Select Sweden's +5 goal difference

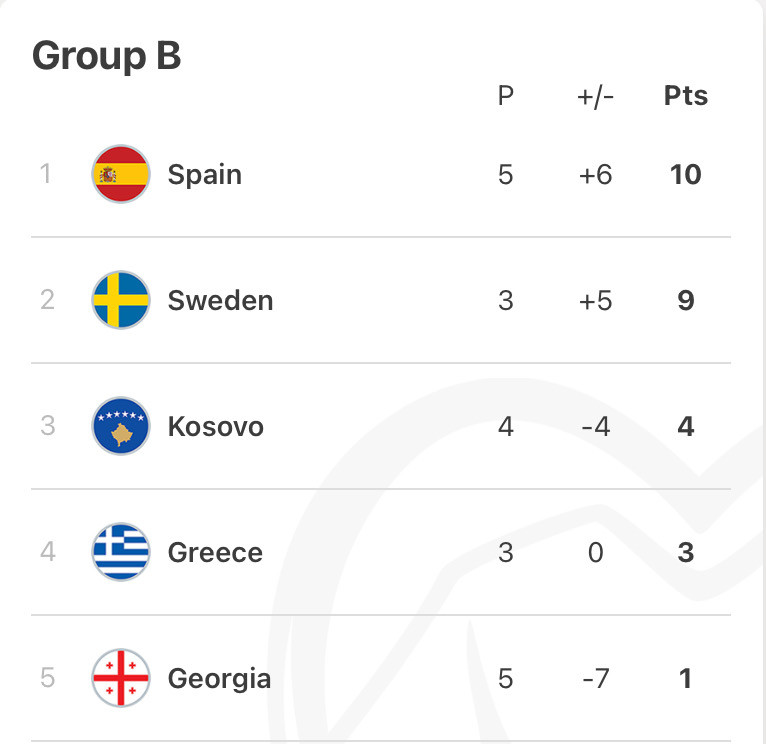(596, 300)
